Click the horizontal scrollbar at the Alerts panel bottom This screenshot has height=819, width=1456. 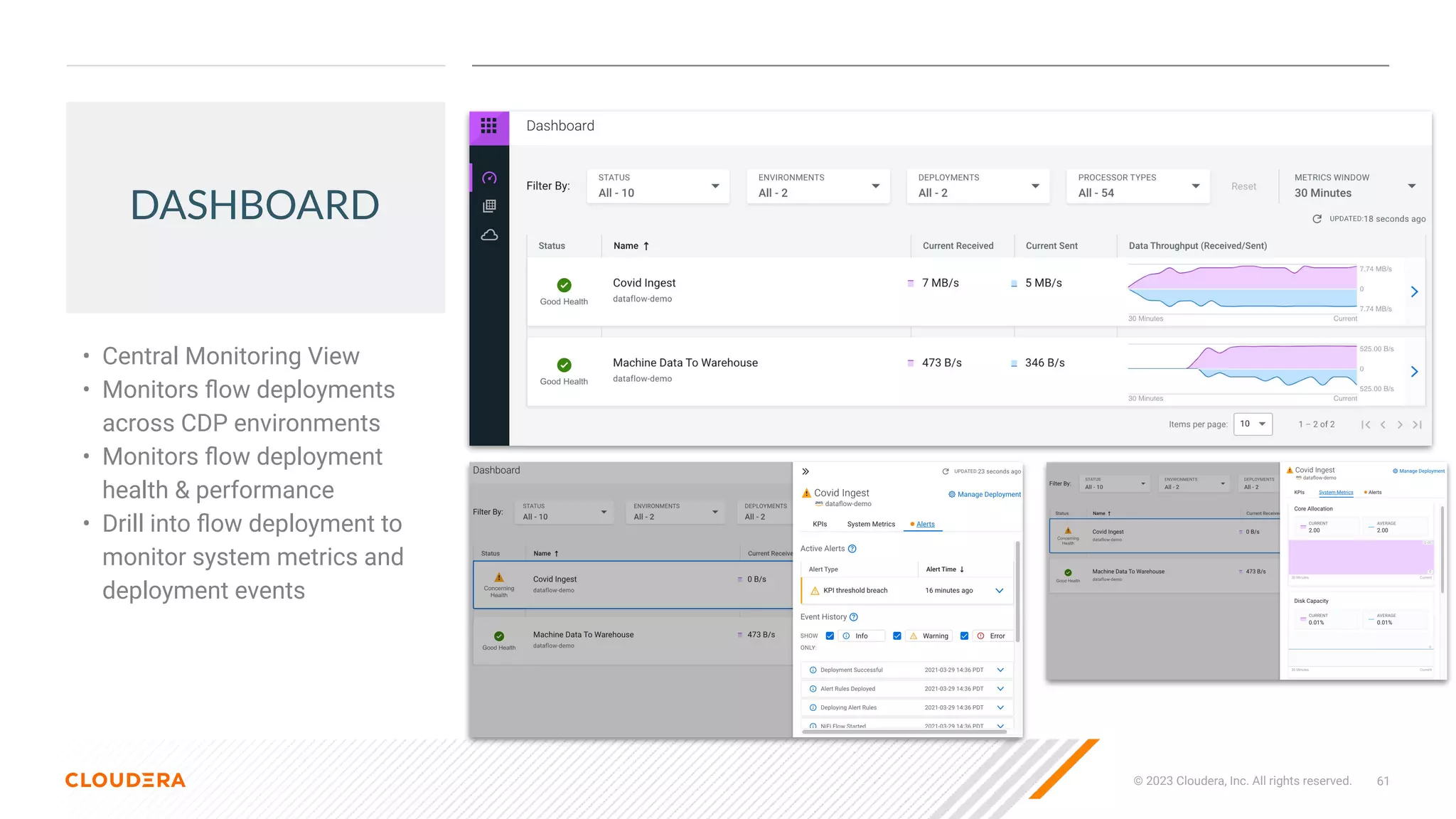[x=904, y=732]
